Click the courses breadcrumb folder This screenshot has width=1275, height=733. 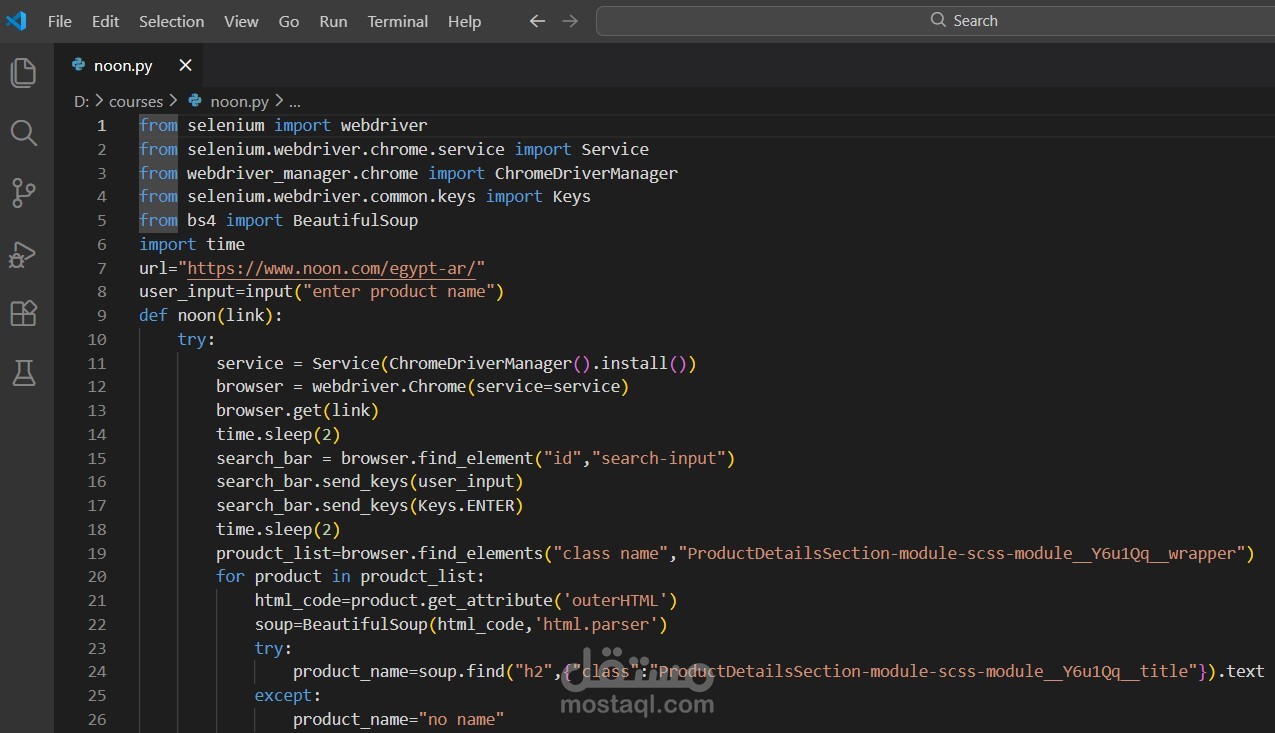135,101
